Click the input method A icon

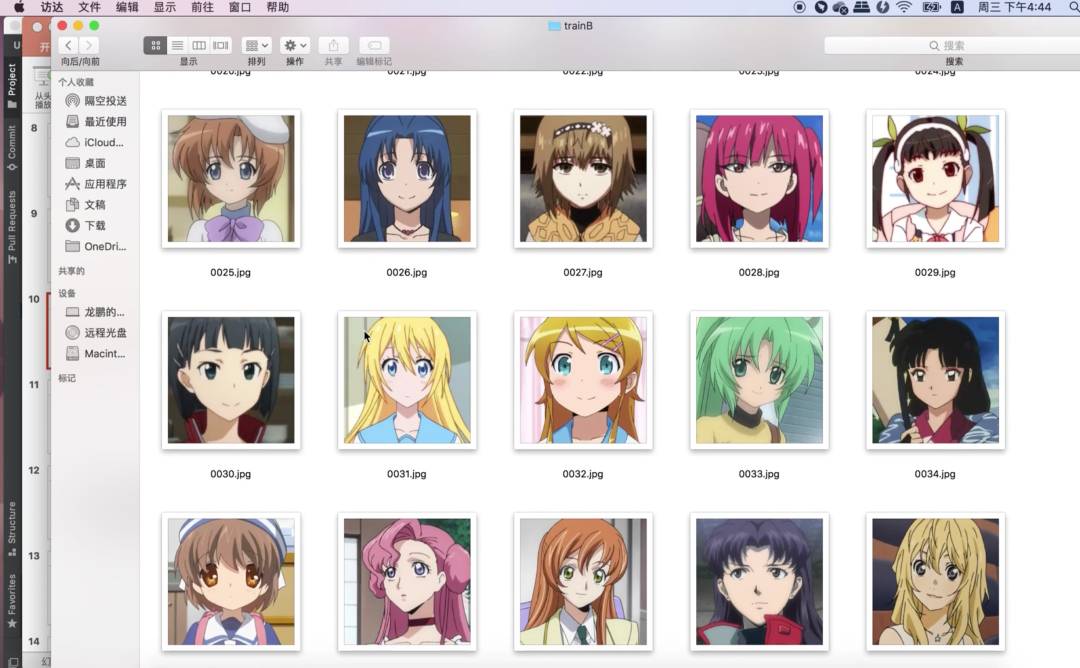[957, 7]
